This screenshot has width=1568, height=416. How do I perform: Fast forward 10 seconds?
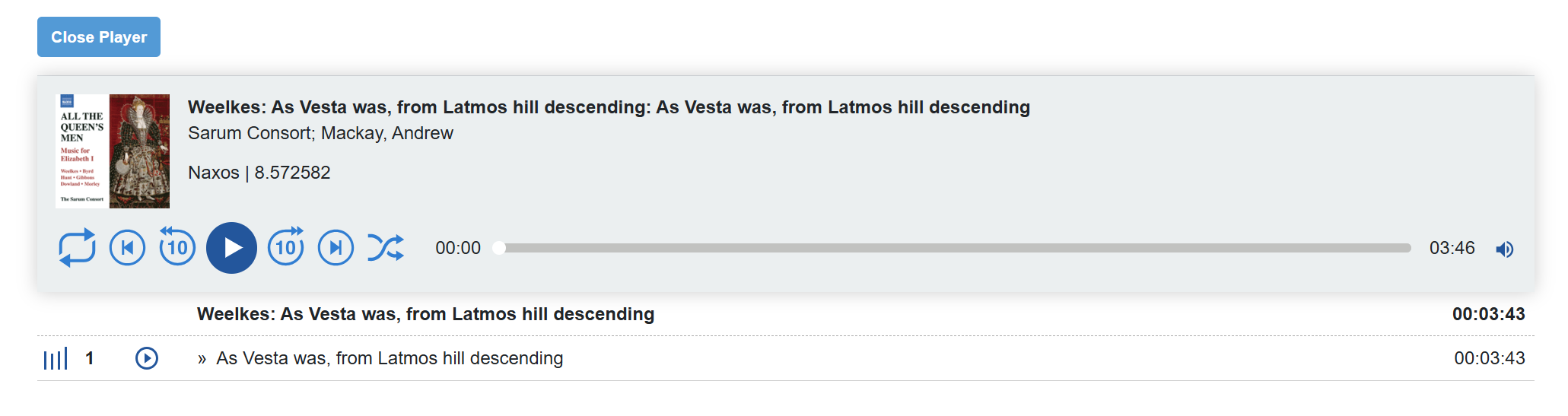point(286,246)
